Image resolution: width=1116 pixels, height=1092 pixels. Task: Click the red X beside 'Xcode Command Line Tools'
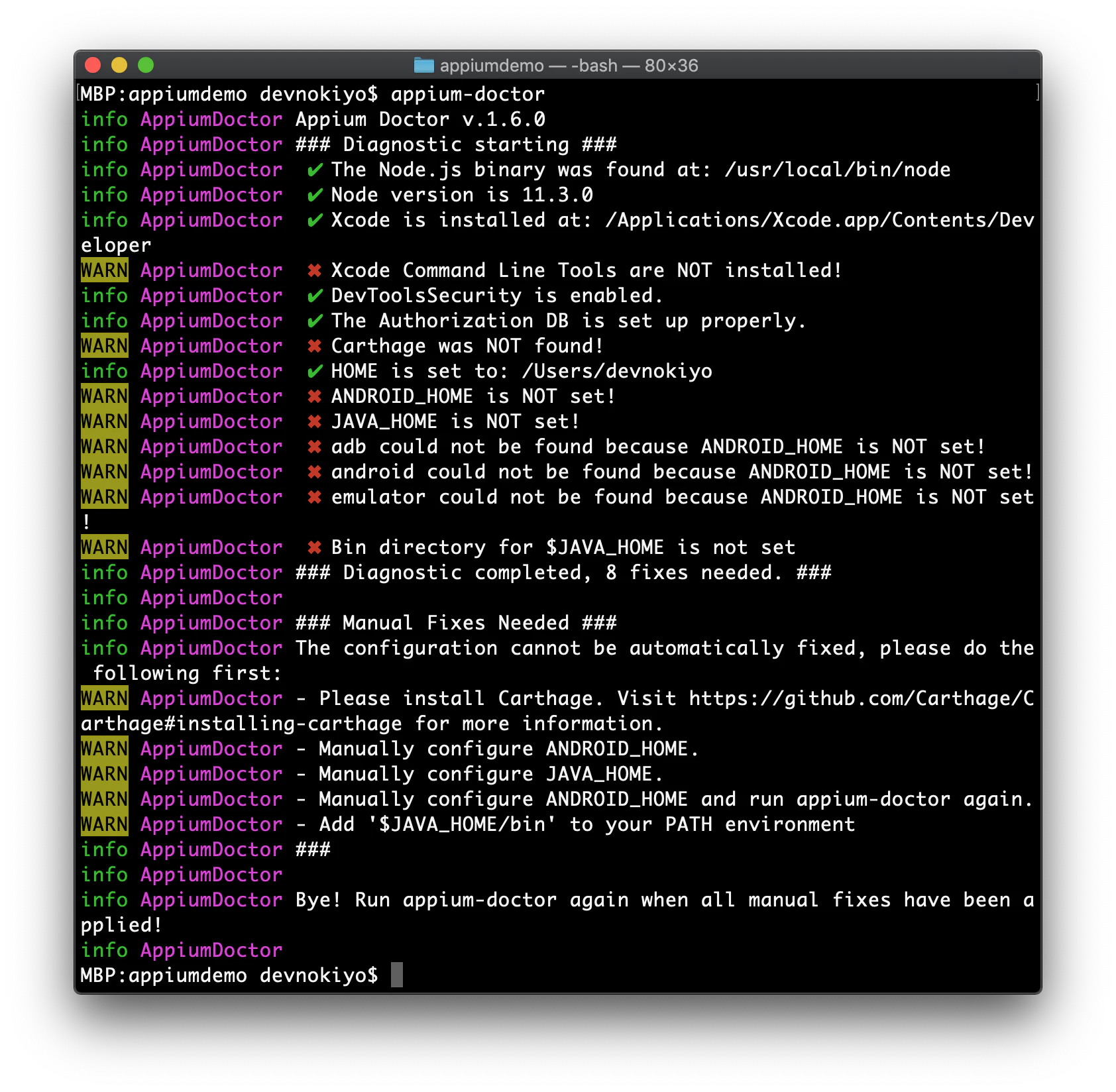coord(315,270)
